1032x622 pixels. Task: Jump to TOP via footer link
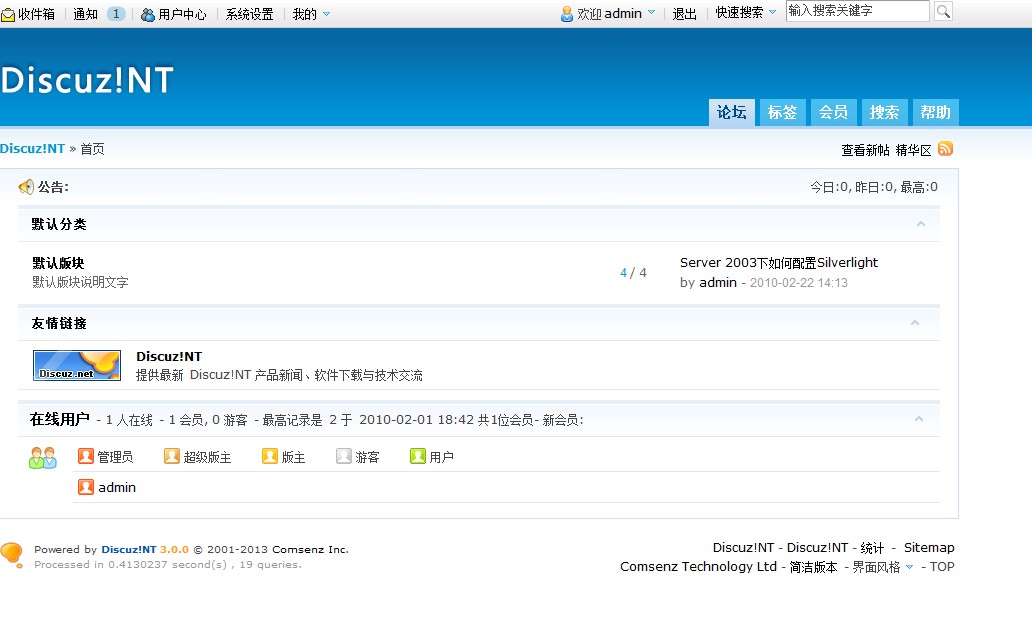coord(942,567)
